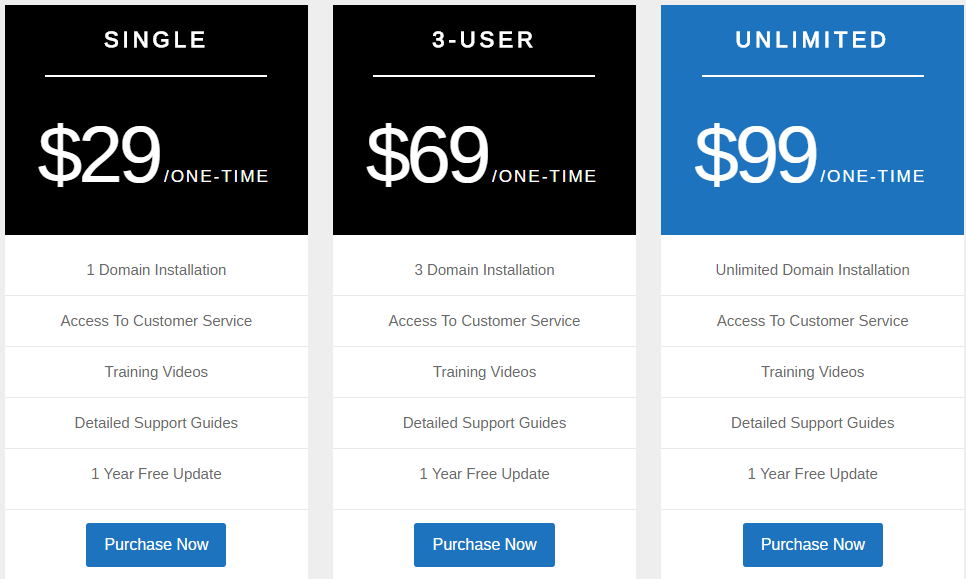Screen dimensions: 966x579
Task: Click 'Training Videos' in the 3-User plan
Action: [x=484, y=372]
